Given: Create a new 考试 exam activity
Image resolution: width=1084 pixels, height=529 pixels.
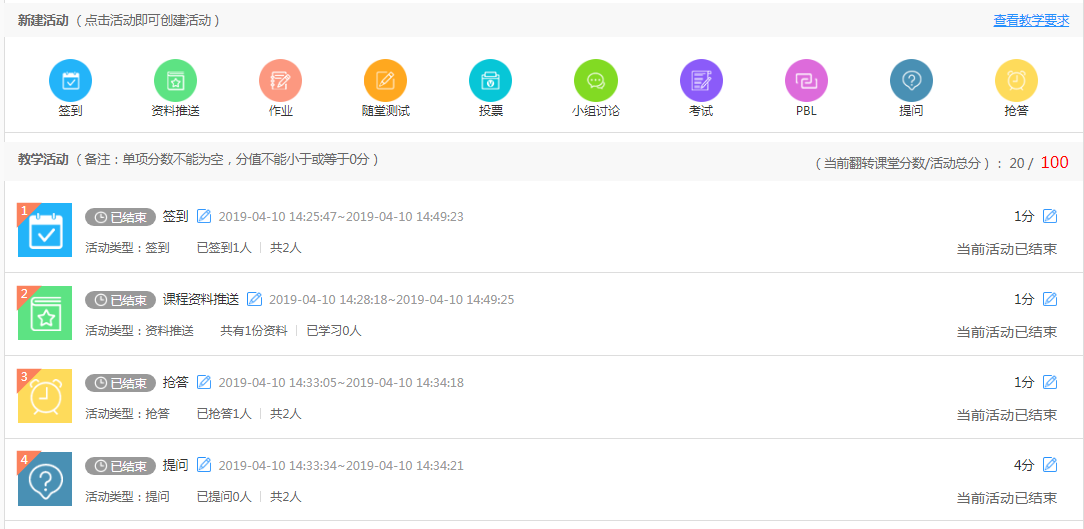Looking at the screenshot, I should click(x=701, y=80).
